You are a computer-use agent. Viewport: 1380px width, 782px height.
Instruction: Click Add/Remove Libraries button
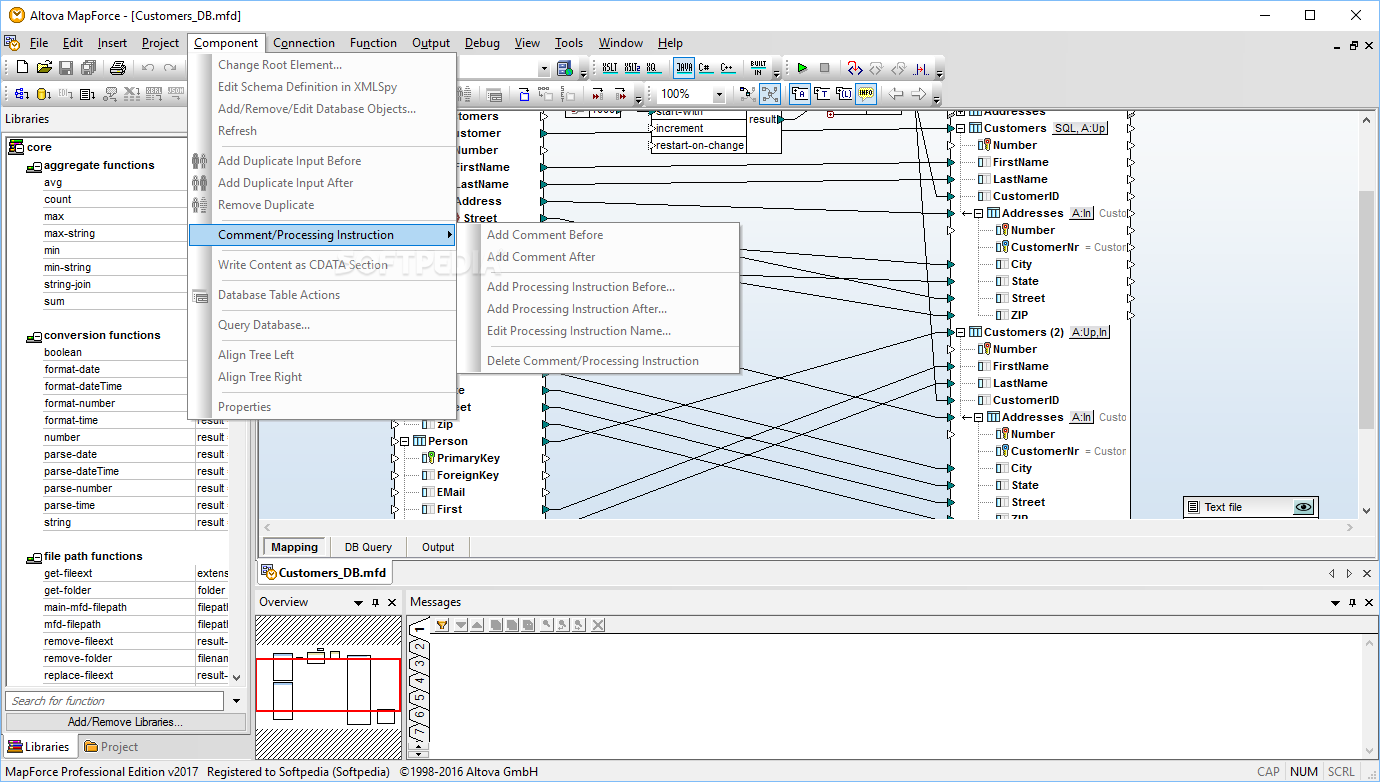pos(125,722)
